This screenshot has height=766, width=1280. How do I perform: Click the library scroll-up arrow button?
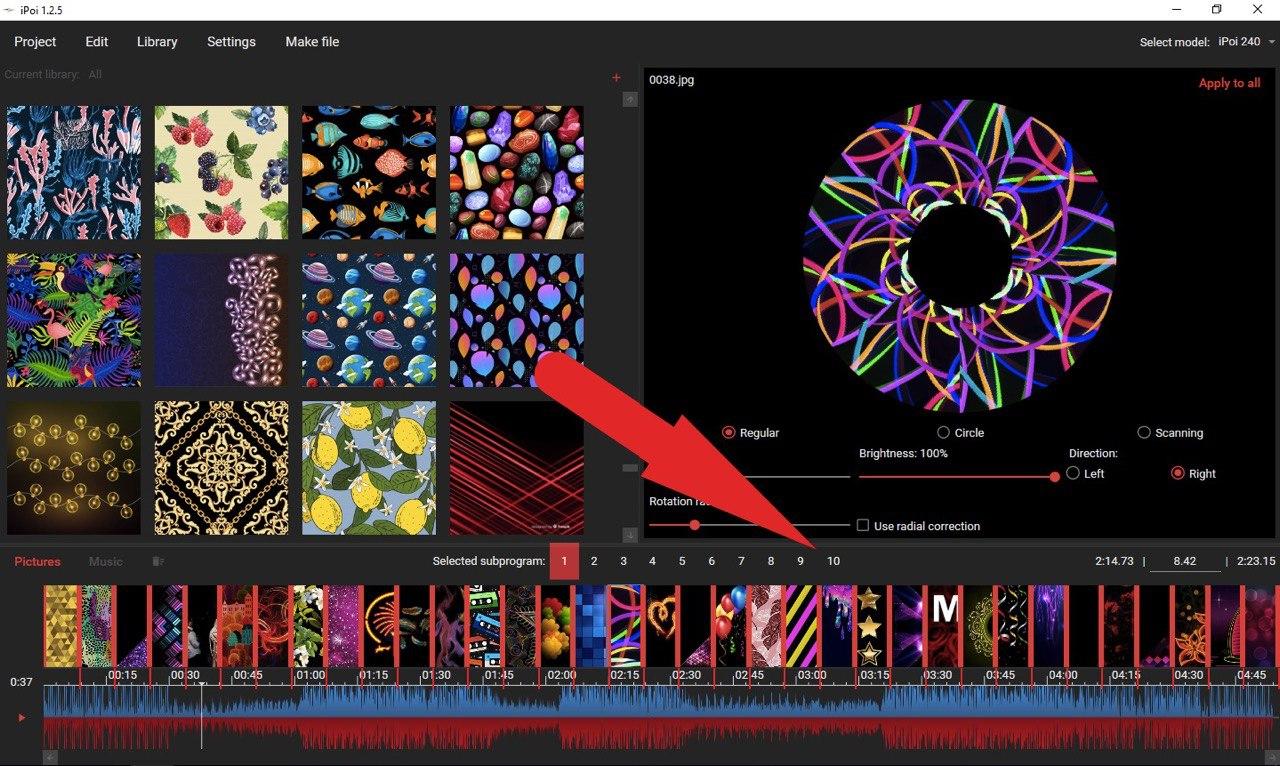click(x=630, y=99)
